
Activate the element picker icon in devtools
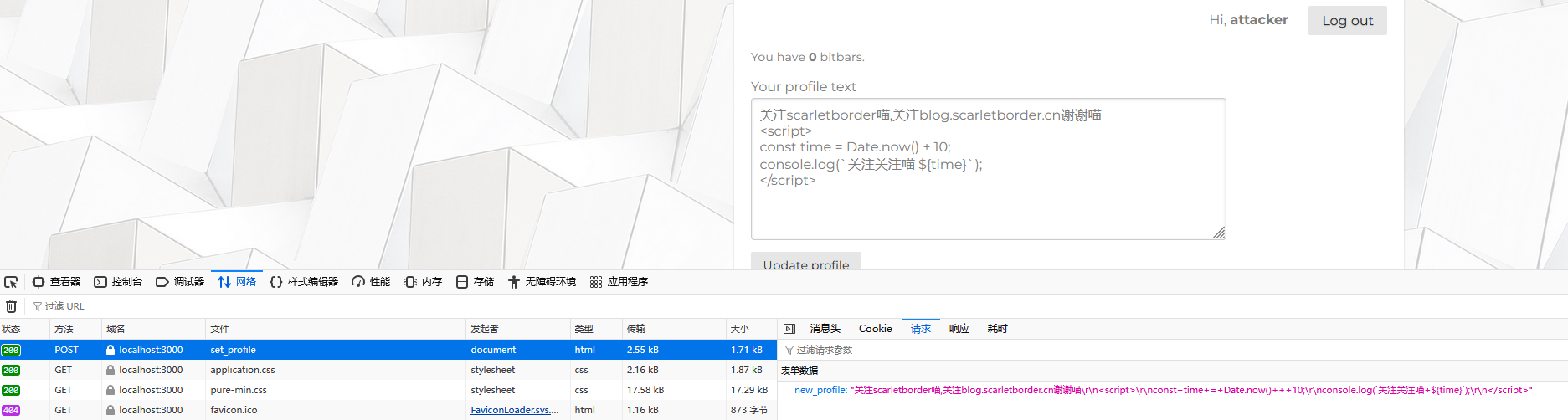(11, 282)
